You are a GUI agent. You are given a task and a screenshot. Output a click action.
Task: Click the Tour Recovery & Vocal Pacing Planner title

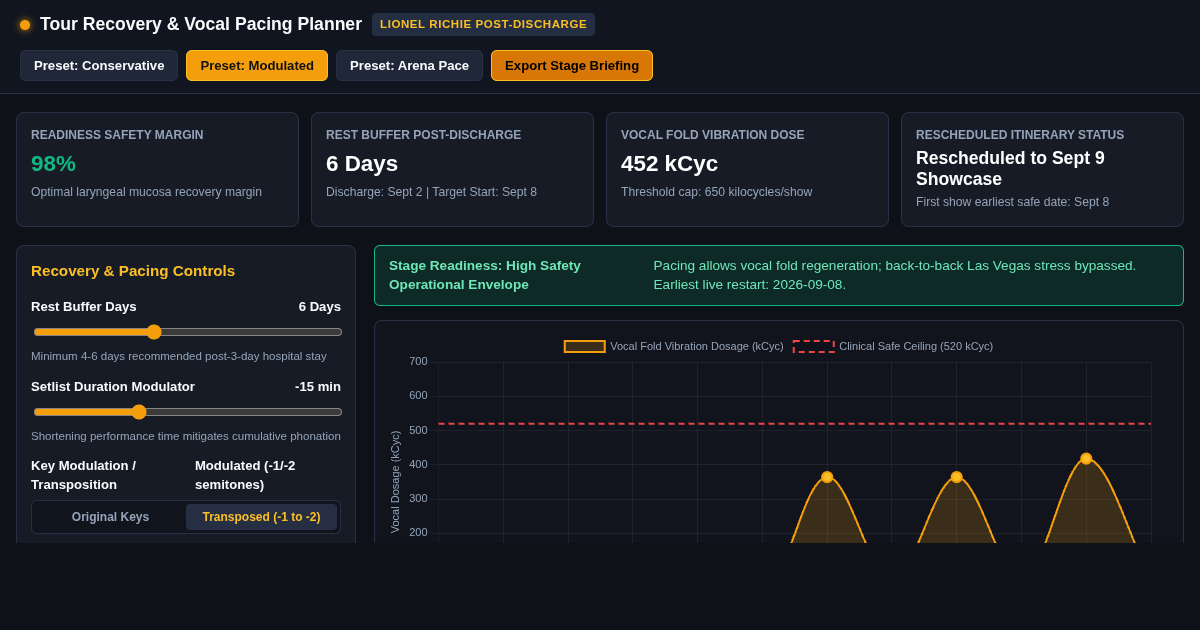201,24
